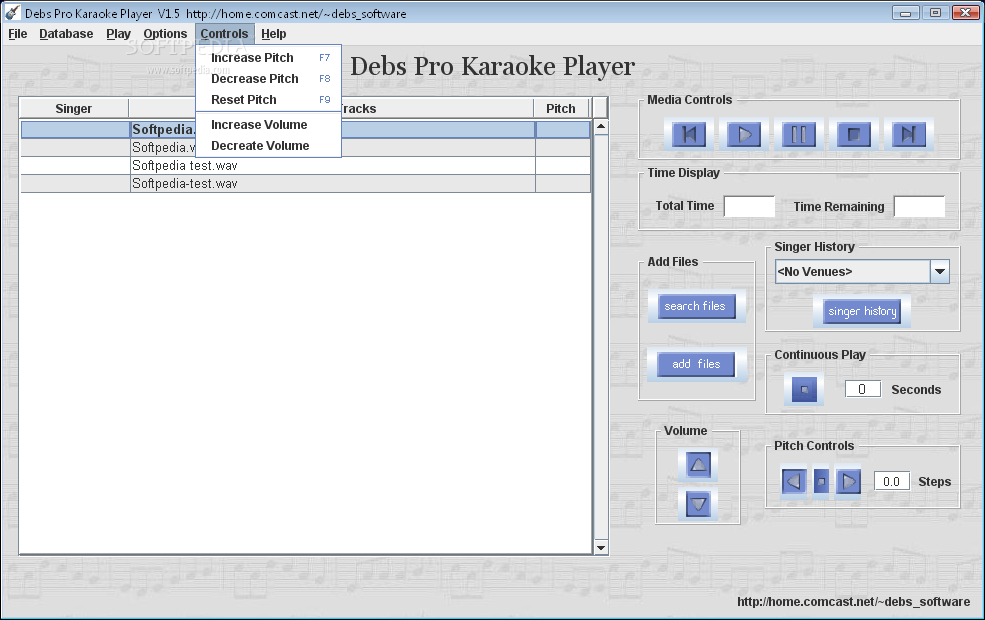Close the open Controls menu
Screen dimensions: 985x620
[x=224, y=34]
